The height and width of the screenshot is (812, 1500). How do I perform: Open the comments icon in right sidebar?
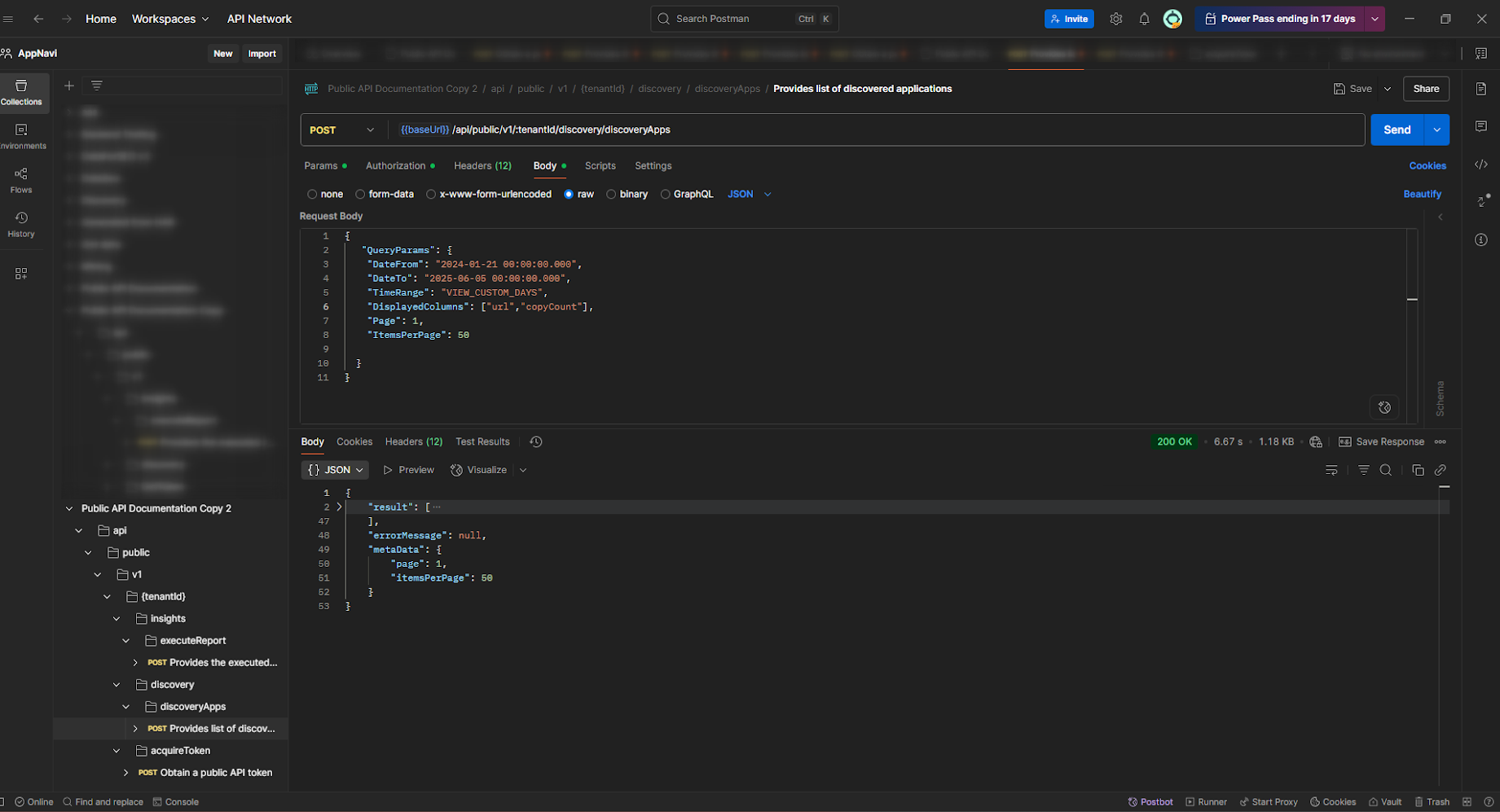pyautogui.click(x=1481, y=126)
